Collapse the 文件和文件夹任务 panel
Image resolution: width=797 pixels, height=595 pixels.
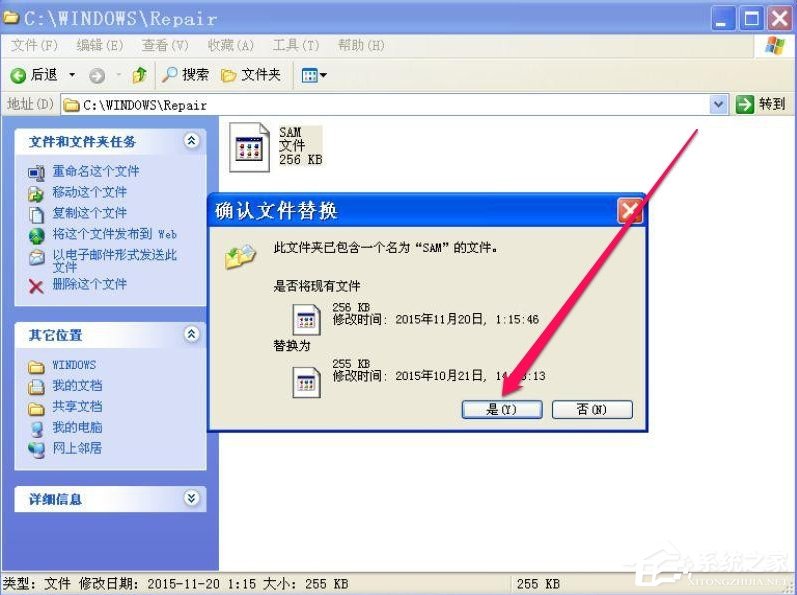[192, 141]
